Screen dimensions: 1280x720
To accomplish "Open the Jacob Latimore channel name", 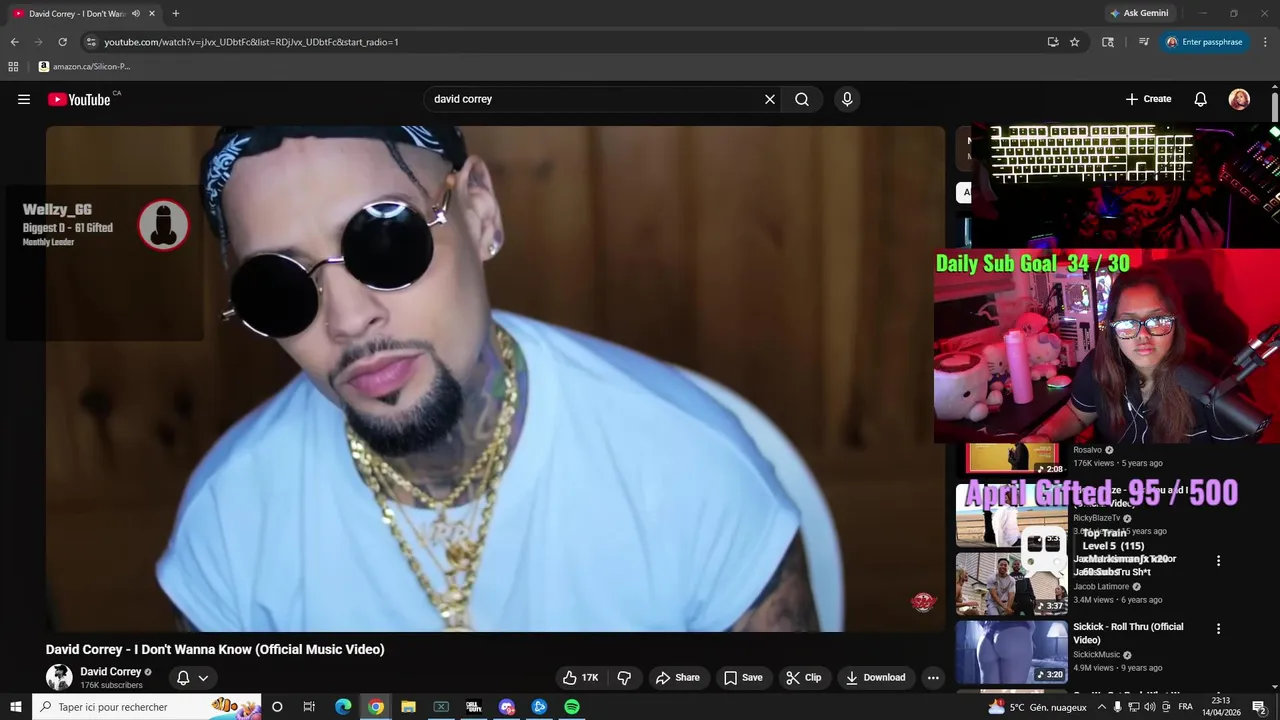I will click(x=1101, y=587).
